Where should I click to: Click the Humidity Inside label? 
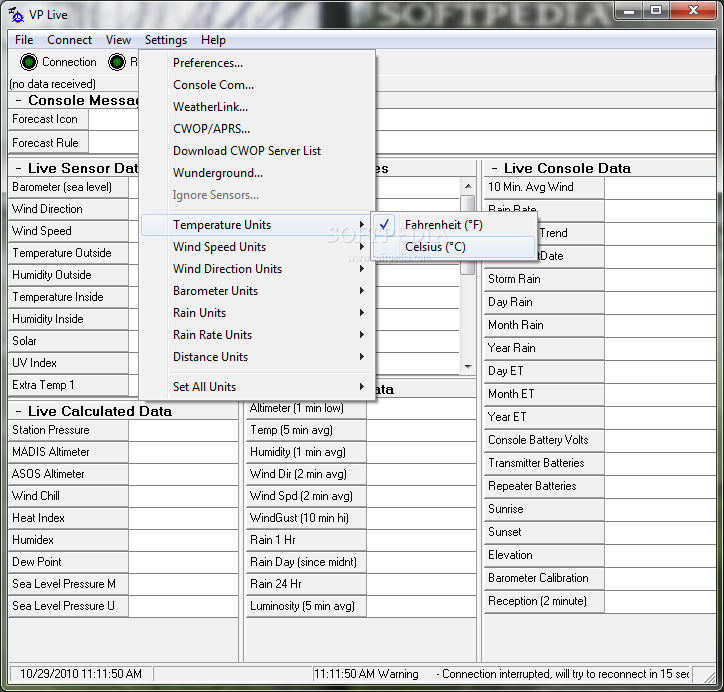pos(68,319)
